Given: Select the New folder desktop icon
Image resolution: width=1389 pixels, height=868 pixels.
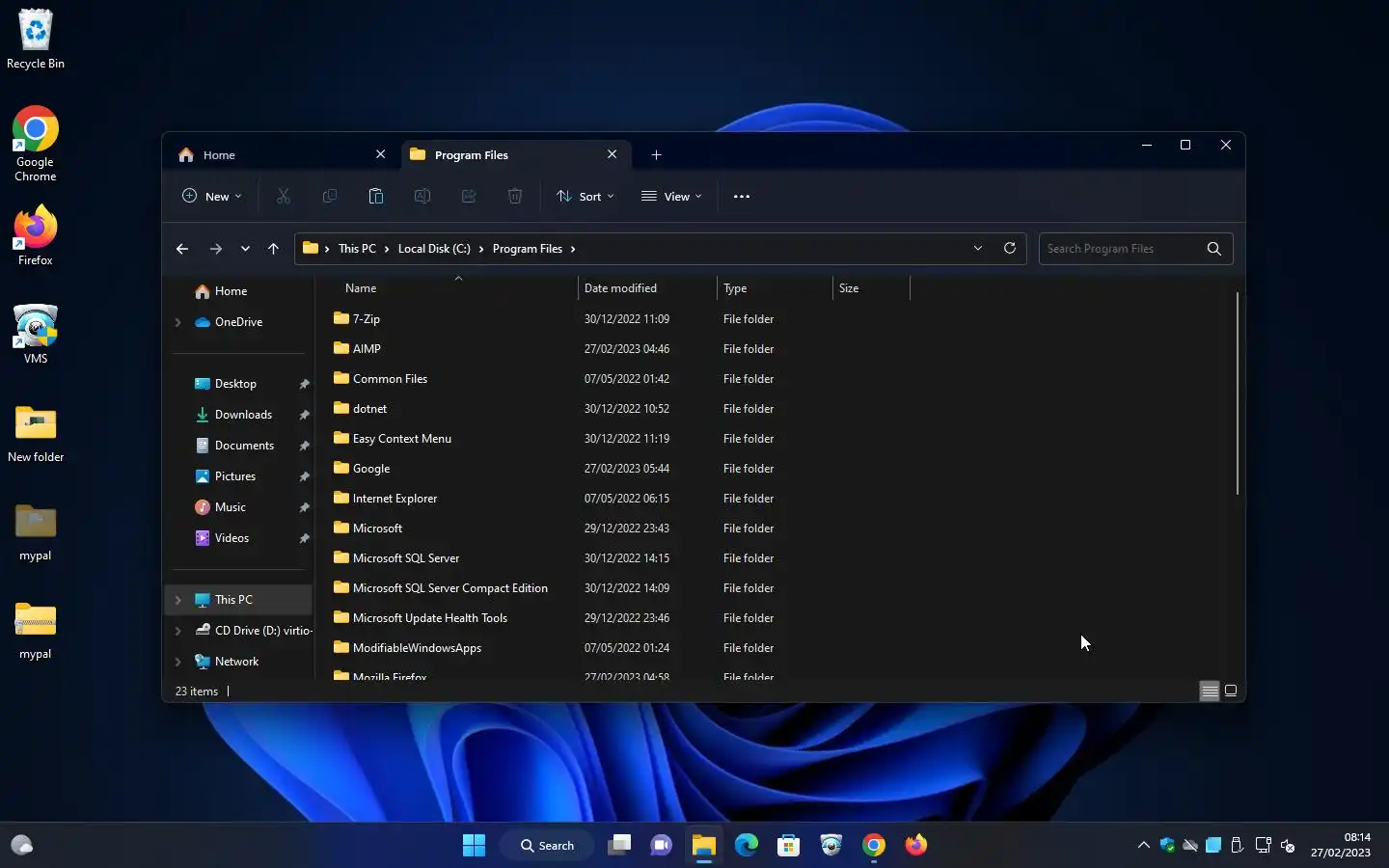Looking at the screenshot, I should (x=36, y=434).
